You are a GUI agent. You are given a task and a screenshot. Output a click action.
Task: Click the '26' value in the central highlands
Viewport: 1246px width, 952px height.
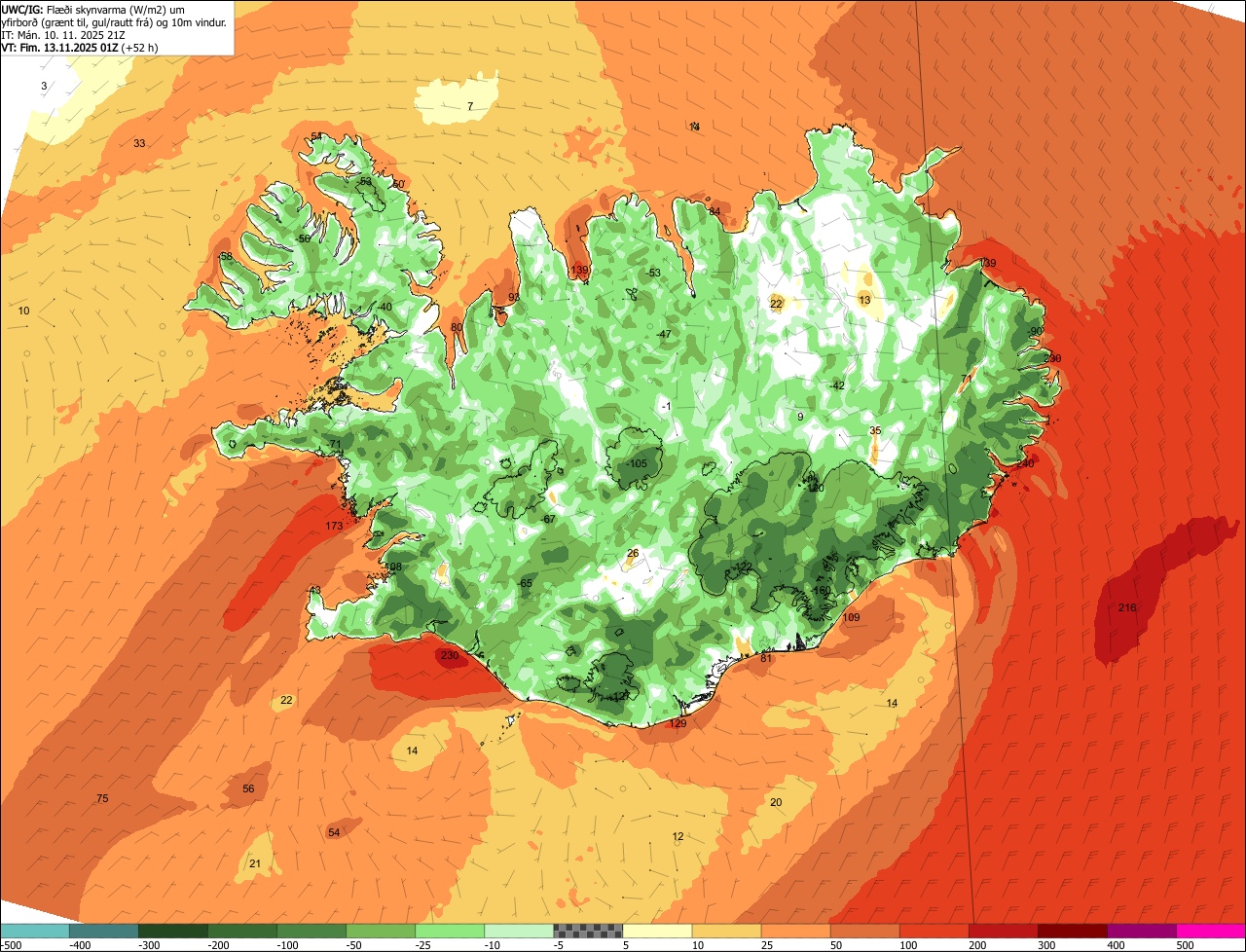633,554
